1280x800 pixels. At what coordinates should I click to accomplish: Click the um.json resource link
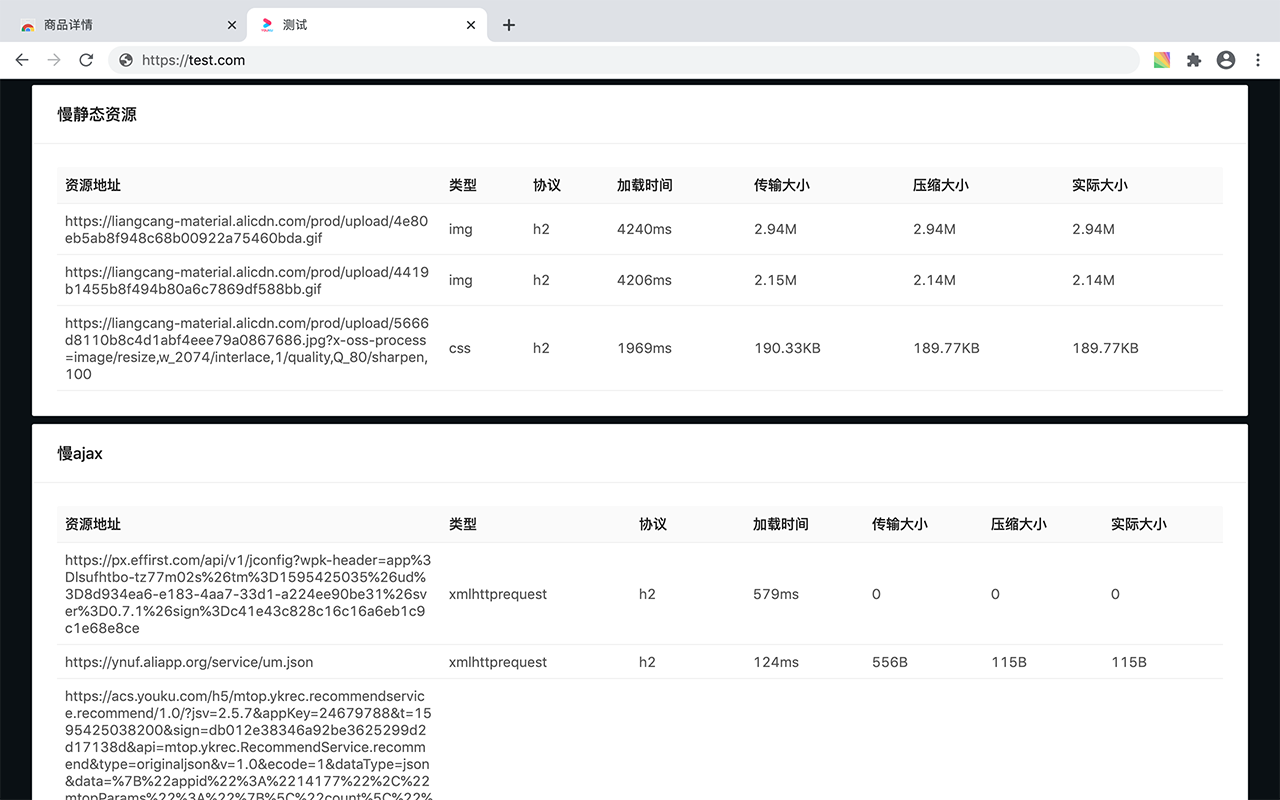tap(188, 661)
